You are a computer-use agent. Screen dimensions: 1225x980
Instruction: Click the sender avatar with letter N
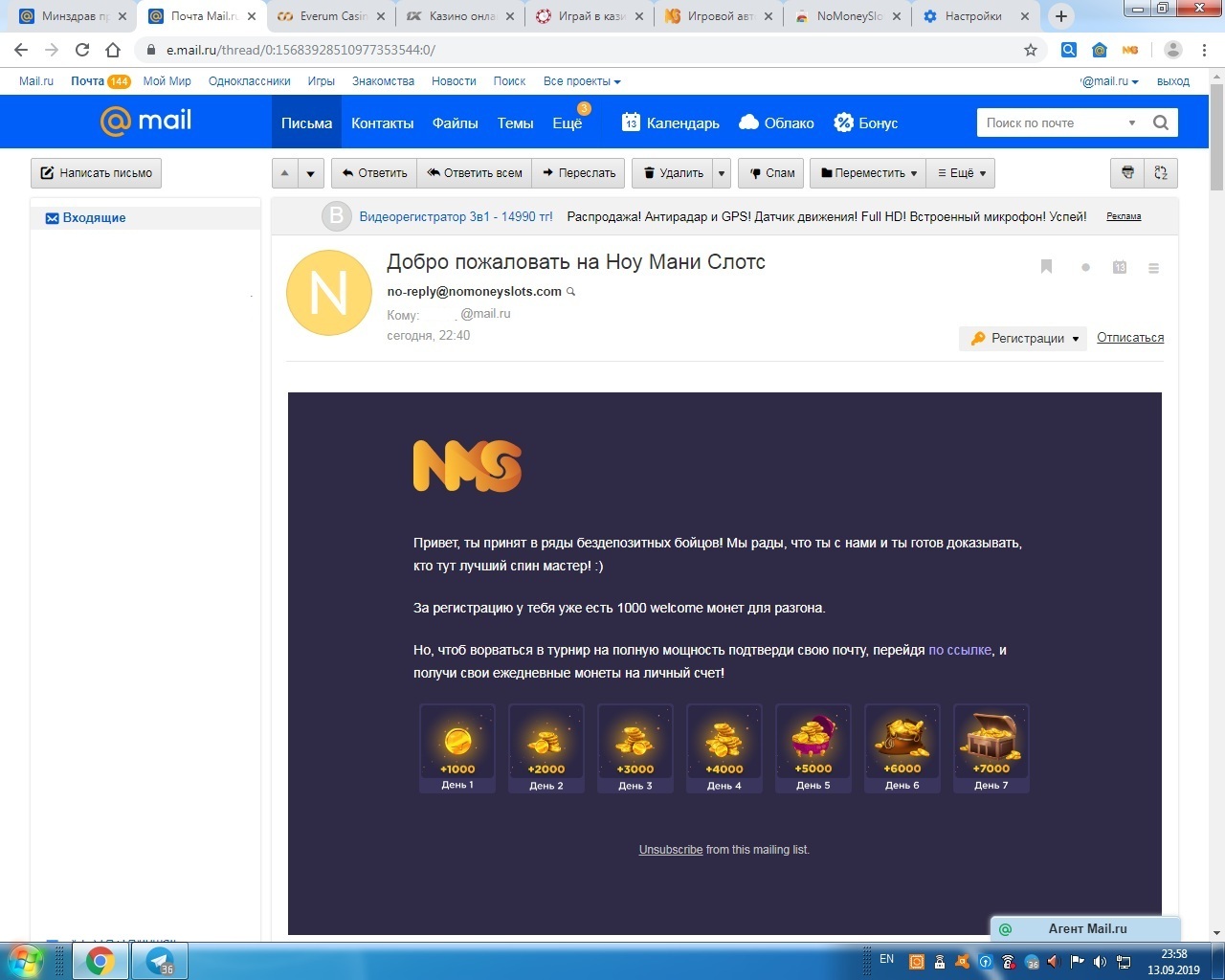pos(328,293)
